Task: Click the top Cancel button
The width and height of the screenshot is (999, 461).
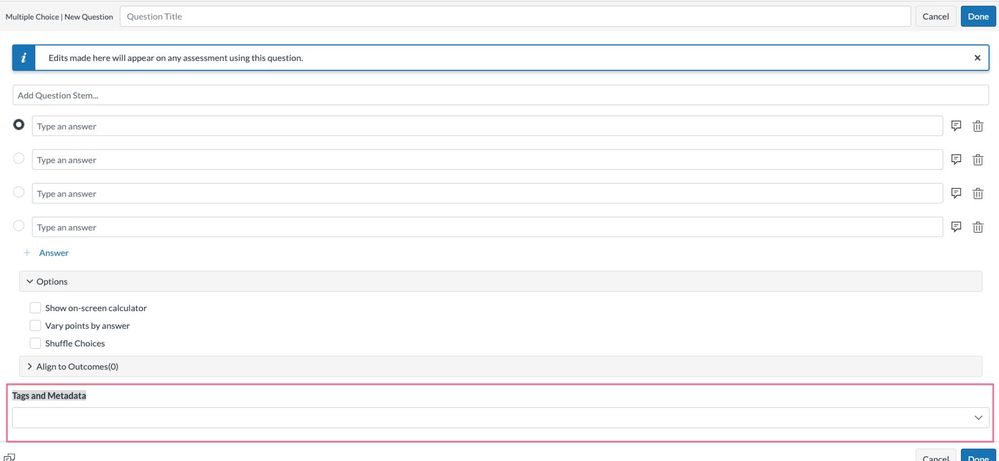Action: click(x=936, y=16)
